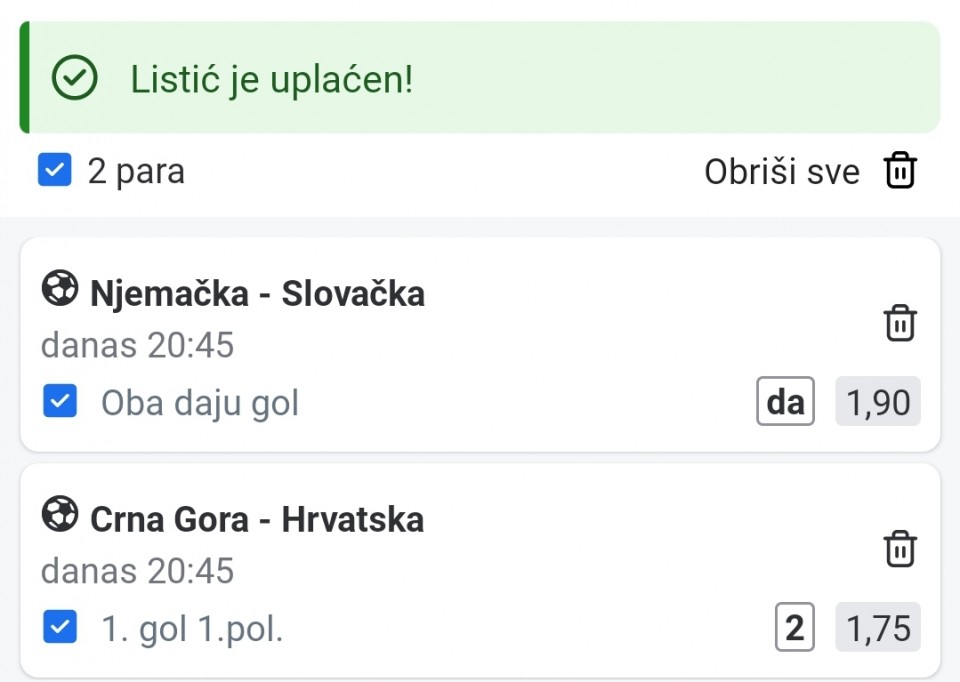The image size is (960, 682).
Task: Click the Oba daju gol bet label
Action: (x=200, y=403)
